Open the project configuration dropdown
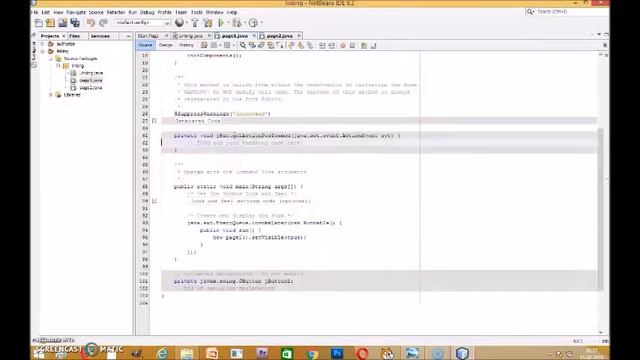Viewport: 640px width, 360px height. (142, 23)
